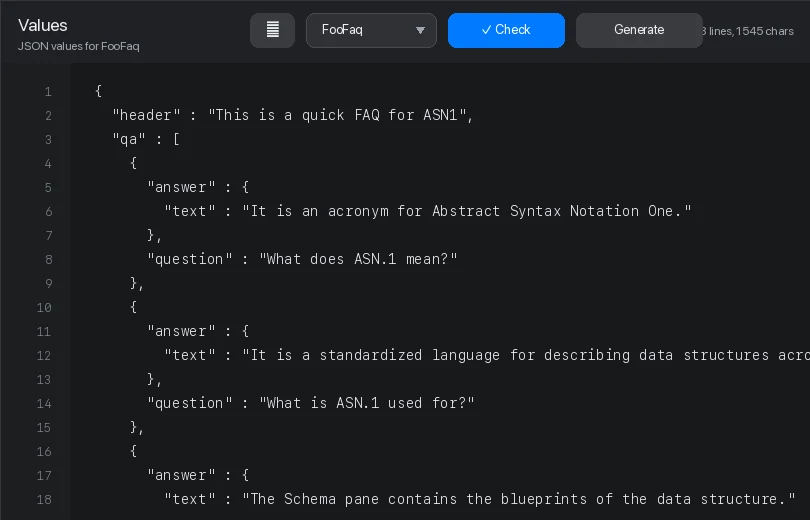Click "What does ASN.1 mean?" question value
Screen dimensions: 810x520
point(358,259)
